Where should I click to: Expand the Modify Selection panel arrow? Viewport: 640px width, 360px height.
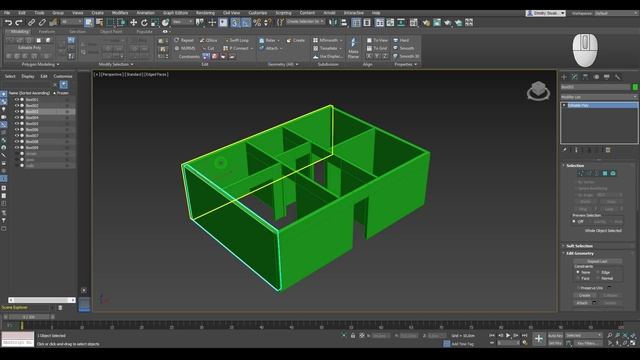132,64
